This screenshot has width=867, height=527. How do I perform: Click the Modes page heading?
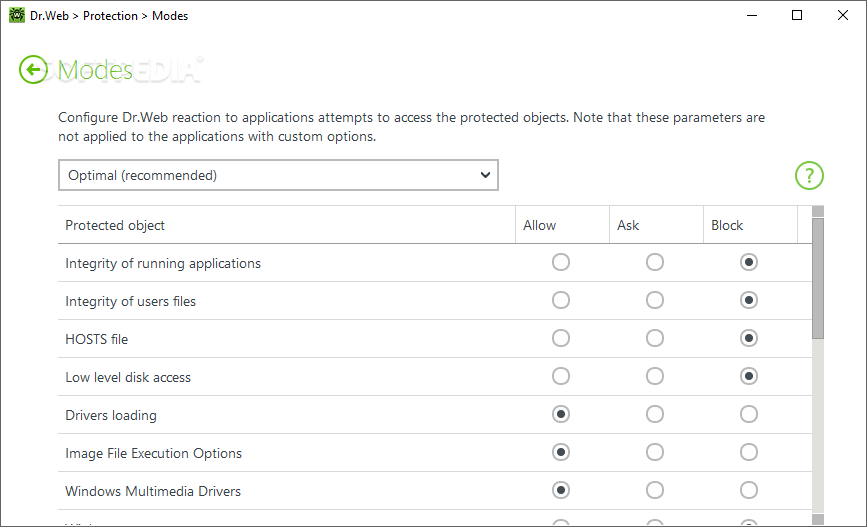coord(95,70)
